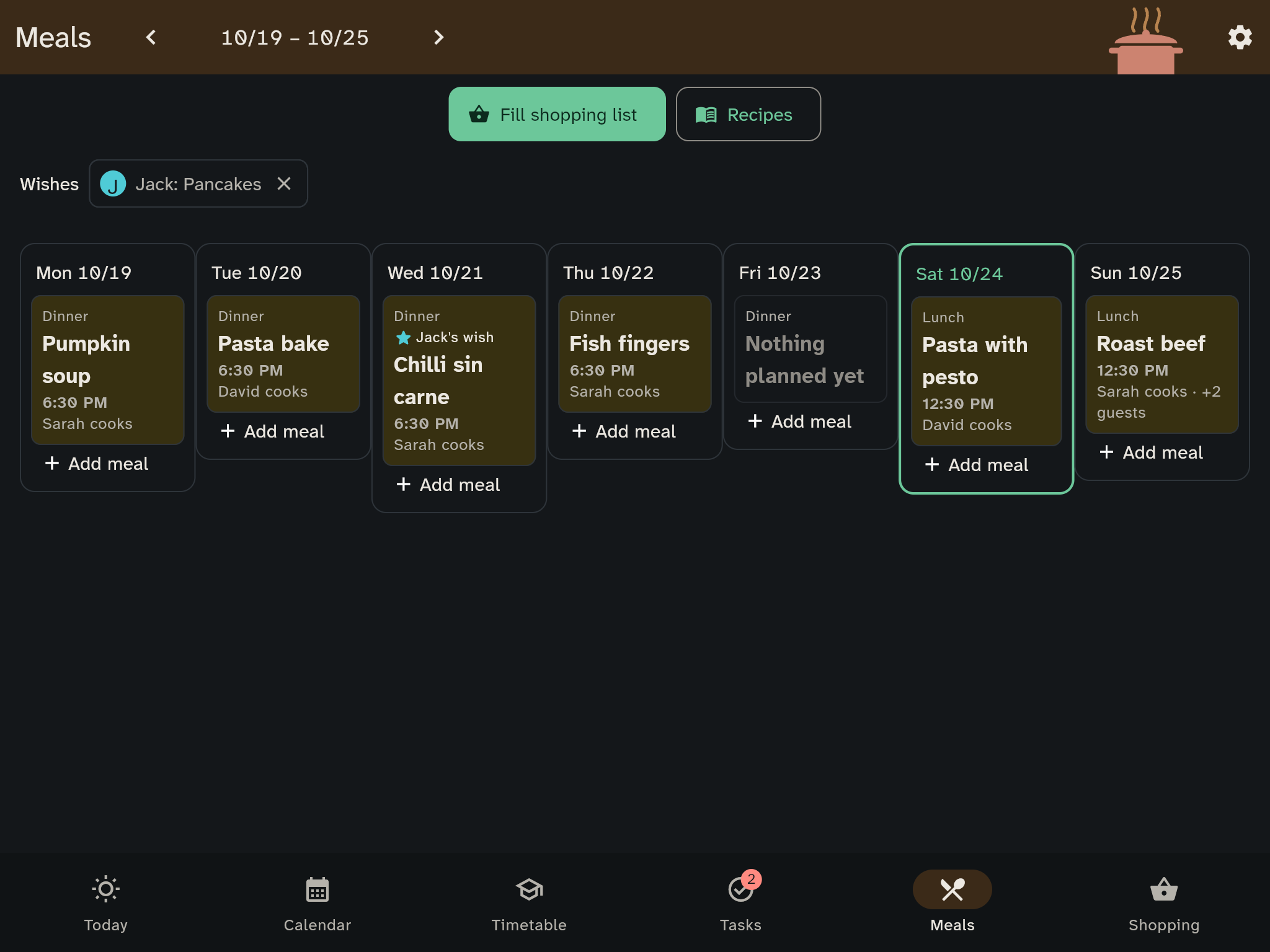The height and width of the screenshot is (952, 1270).
Task: Click the Sun 10/25 day header
Action: [1136, 273]
